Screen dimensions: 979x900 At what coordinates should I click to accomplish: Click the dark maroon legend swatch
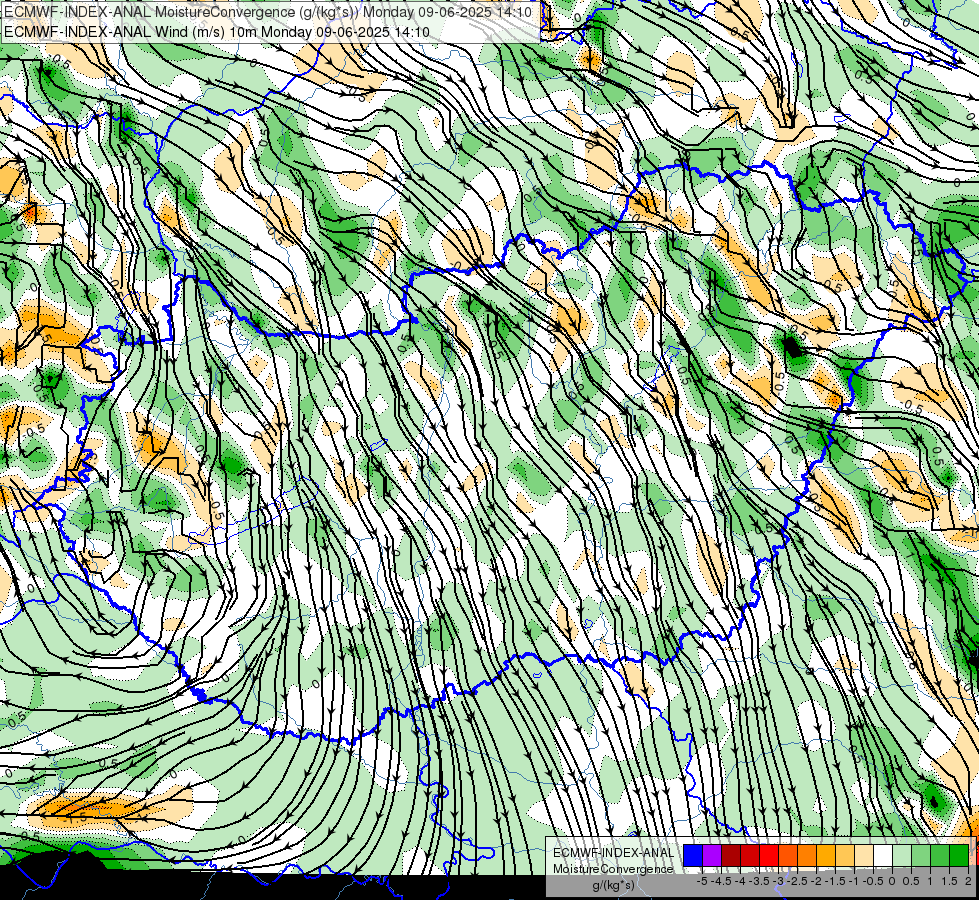pos(731,855)
